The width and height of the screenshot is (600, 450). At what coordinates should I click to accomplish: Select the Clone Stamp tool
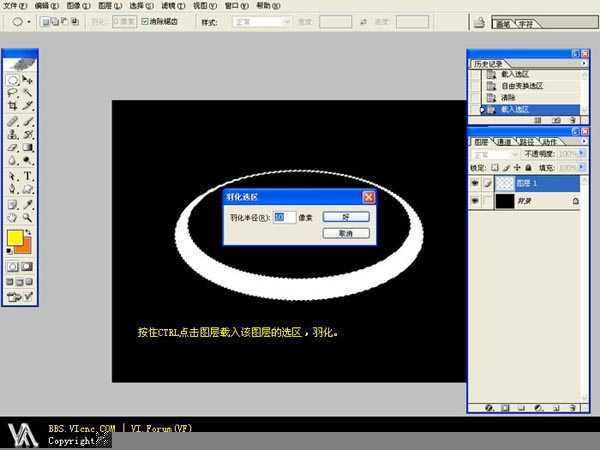(x=13, y=134)
